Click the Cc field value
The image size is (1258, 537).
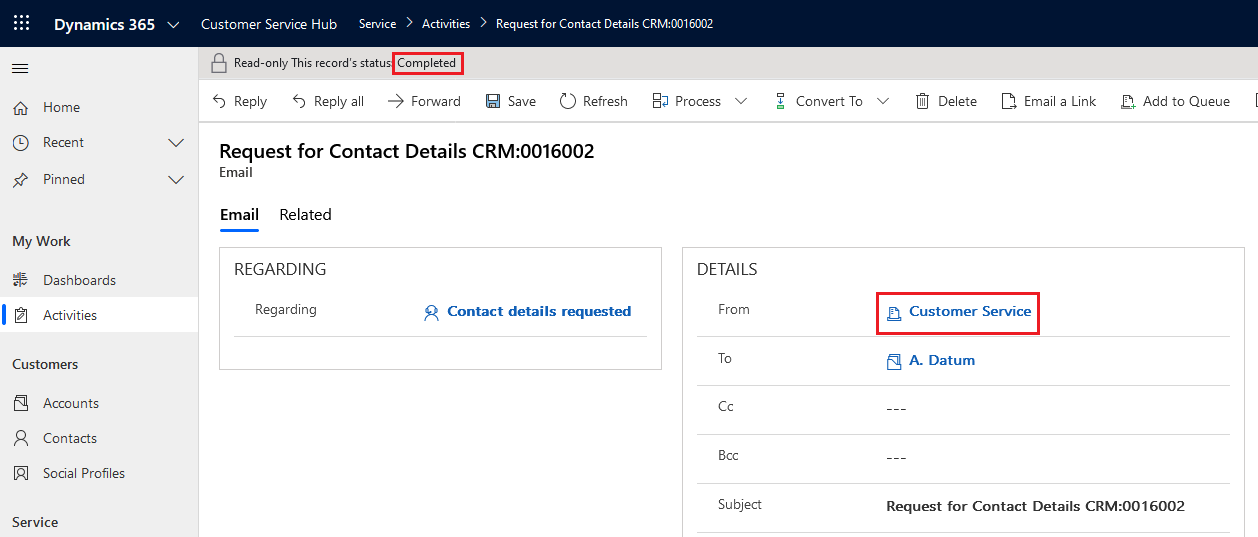click(896, 408)
